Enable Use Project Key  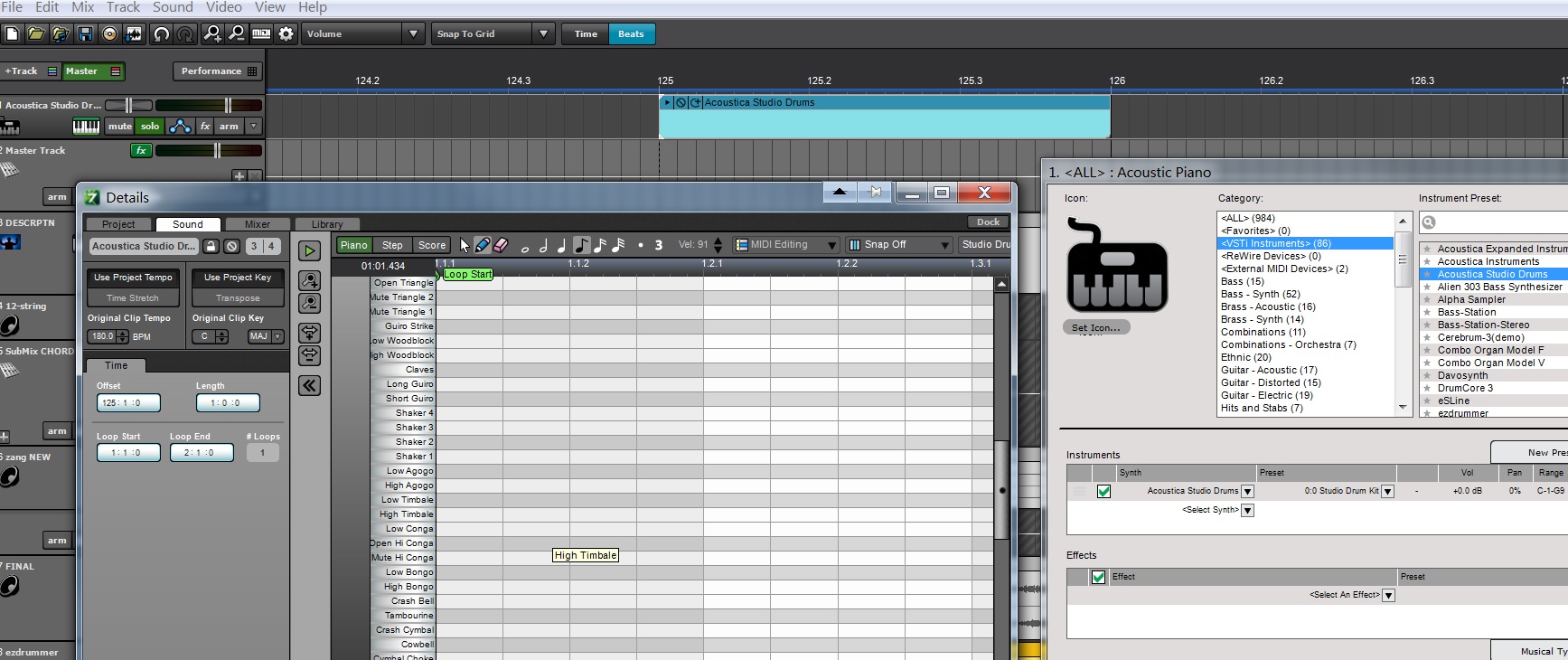click(238, 278)
